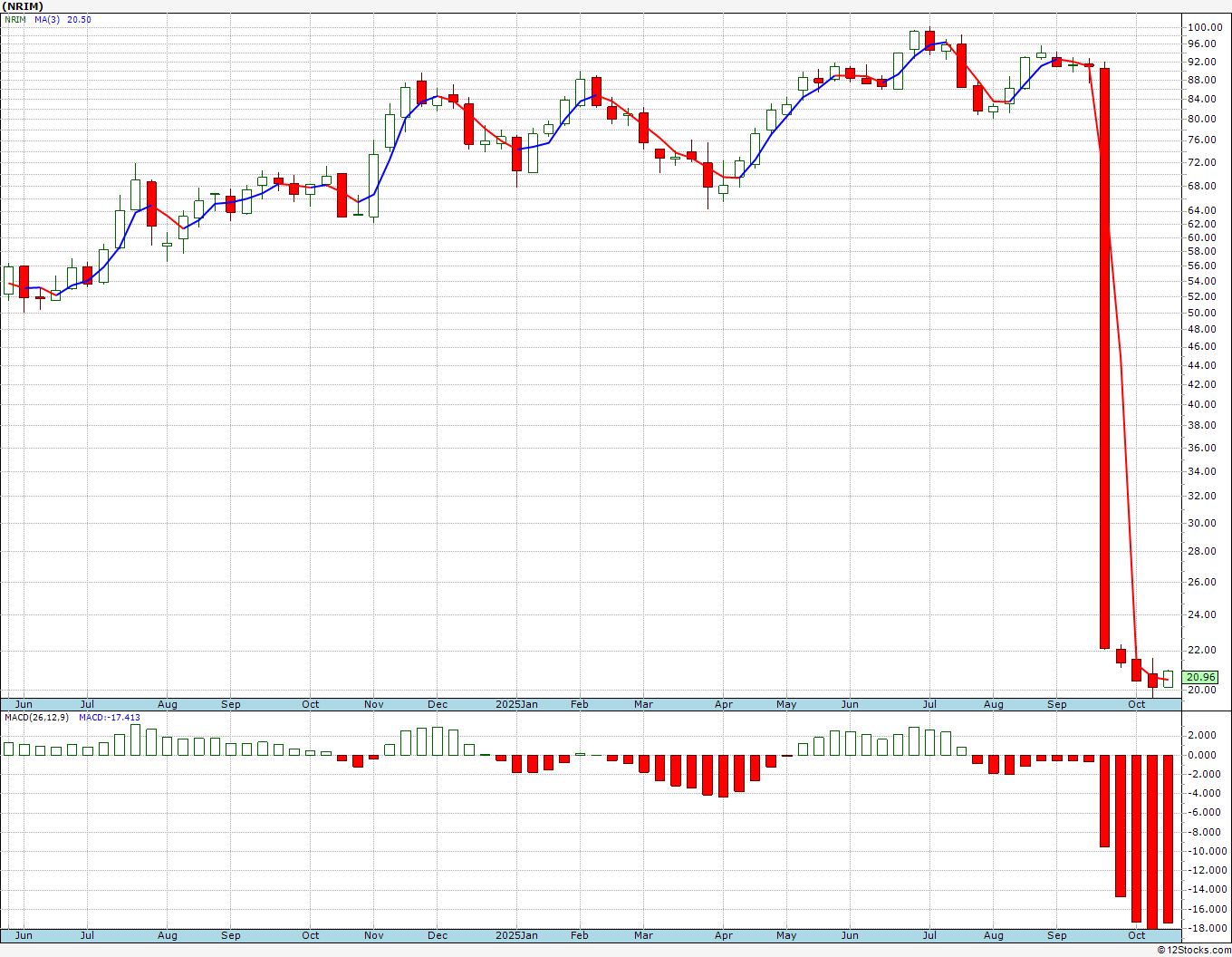Click "Mar" on the MACD panel date axis
The width and height of the screenshot is (1232, 957).
643,935
